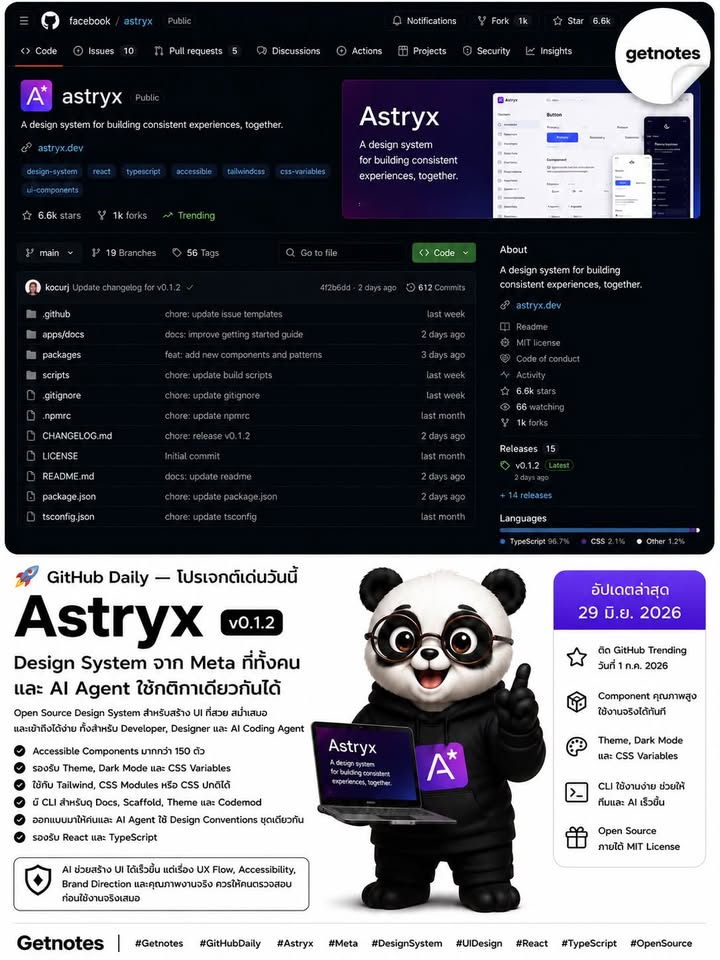
Task: Open the apps/docs folder
Action: (63, 334)
